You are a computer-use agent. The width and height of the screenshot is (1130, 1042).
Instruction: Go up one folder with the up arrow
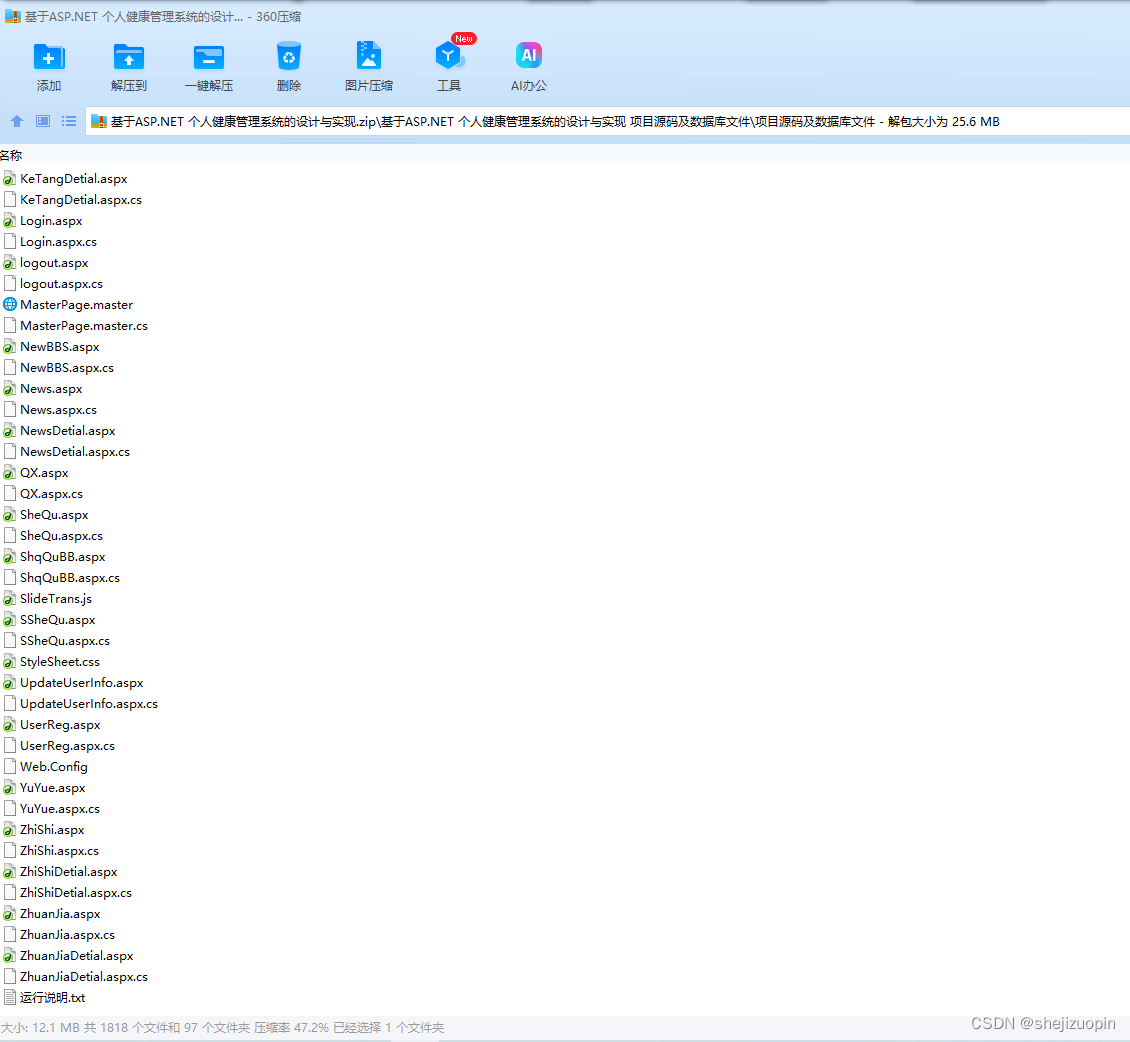coord(17,121)
